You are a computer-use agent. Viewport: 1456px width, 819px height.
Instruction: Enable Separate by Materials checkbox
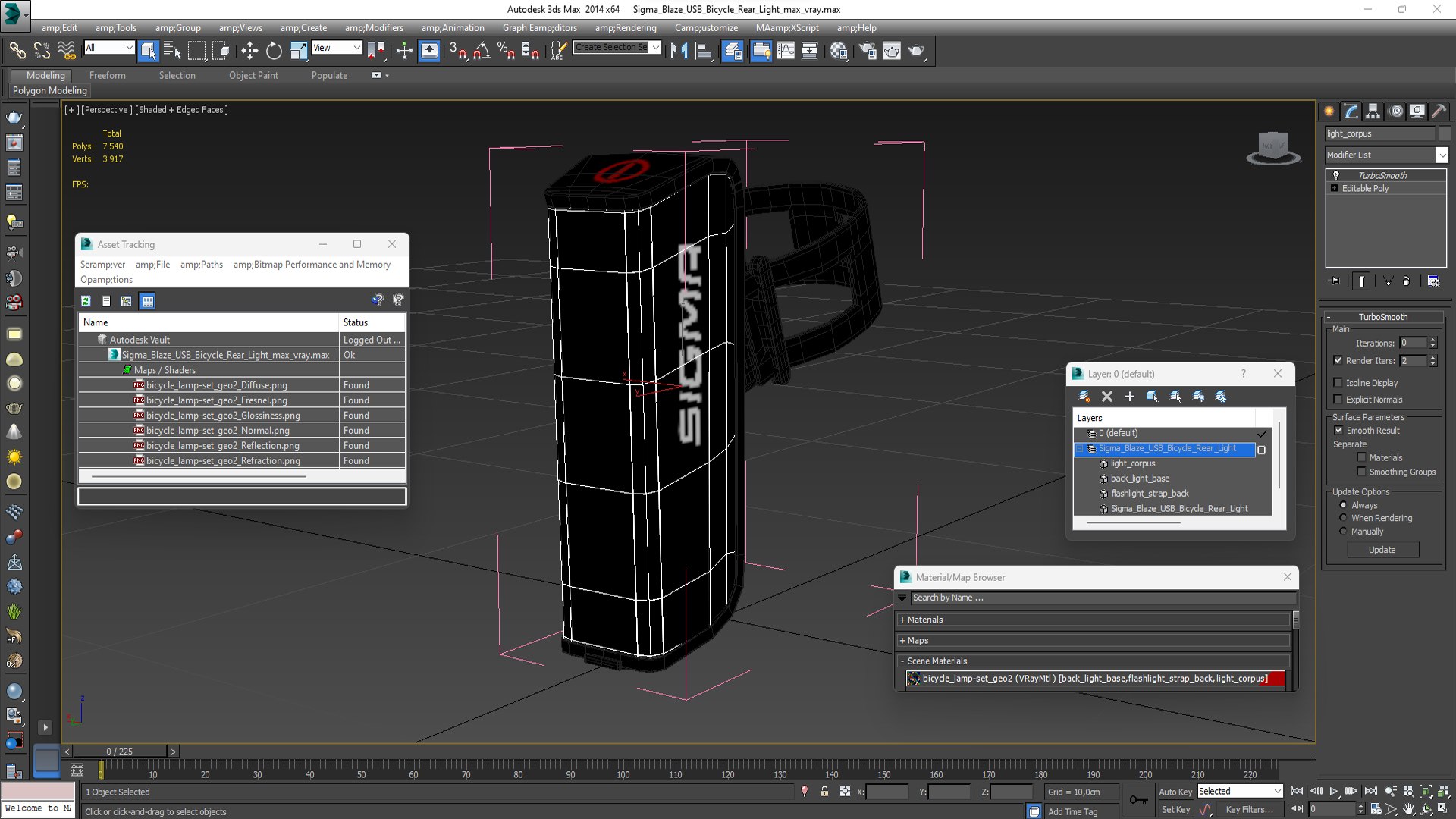click(x=1361, y=457)
